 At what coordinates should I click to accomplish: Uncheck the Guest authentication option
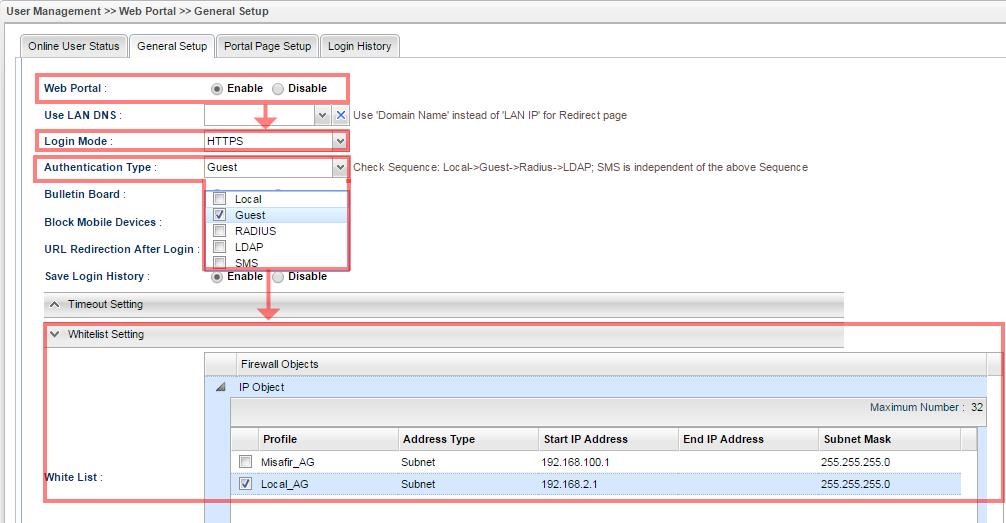coord(219,215)
